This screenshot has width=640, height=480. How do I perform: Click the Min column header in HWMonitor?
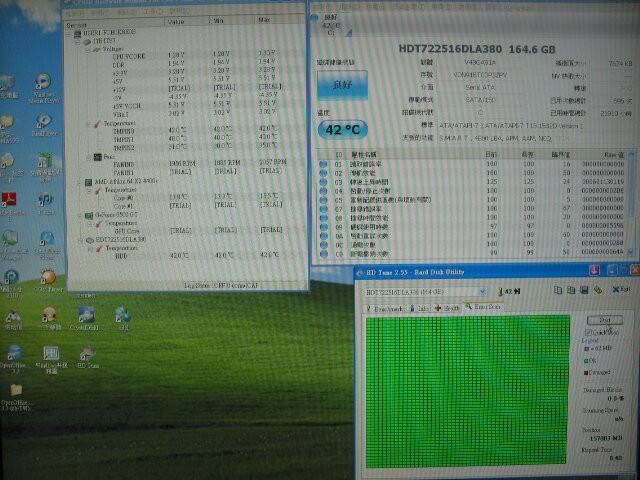[x=230, y=20]
